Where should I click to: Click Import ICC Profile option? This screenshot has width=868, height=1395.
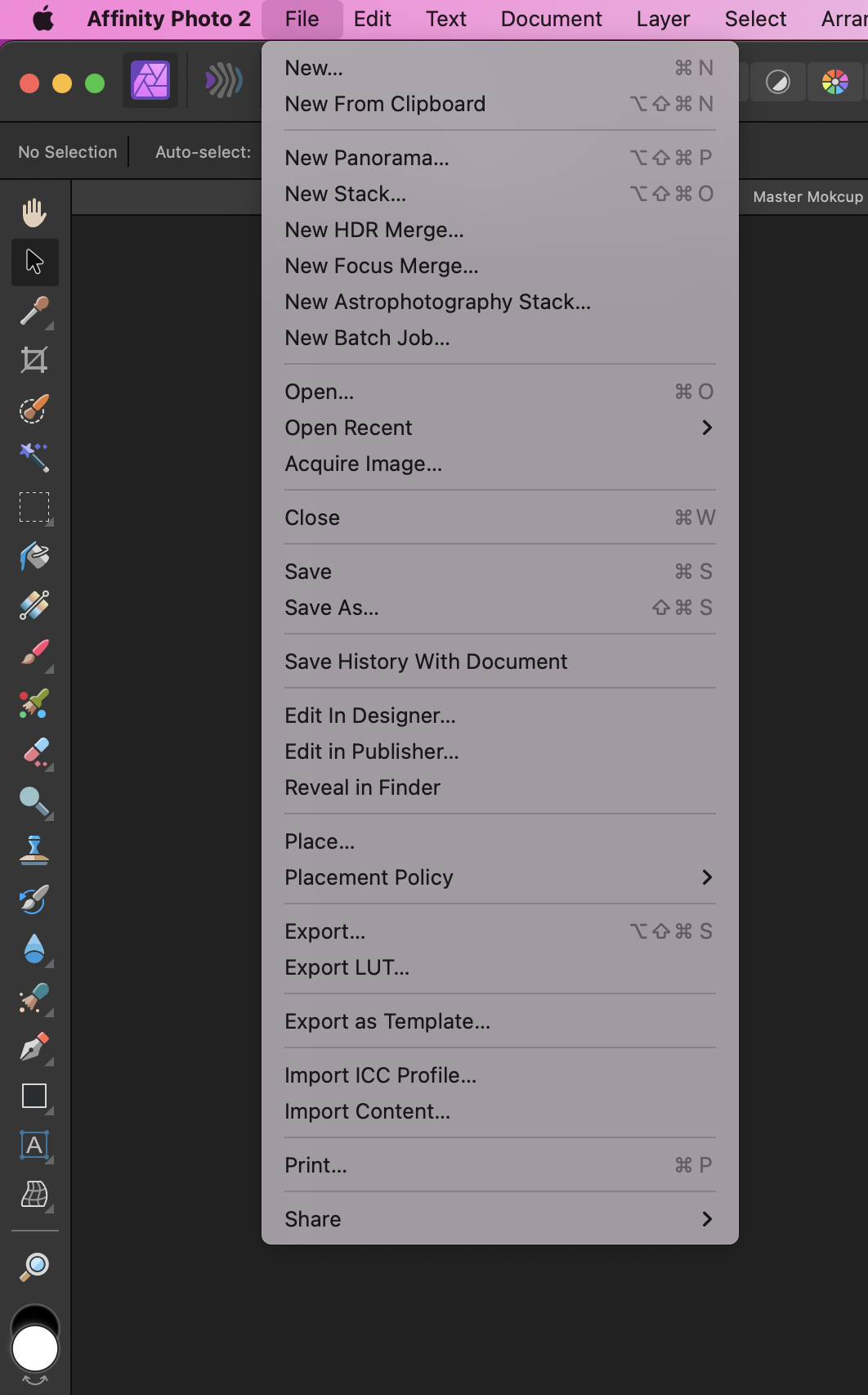tap(380, 1075)
